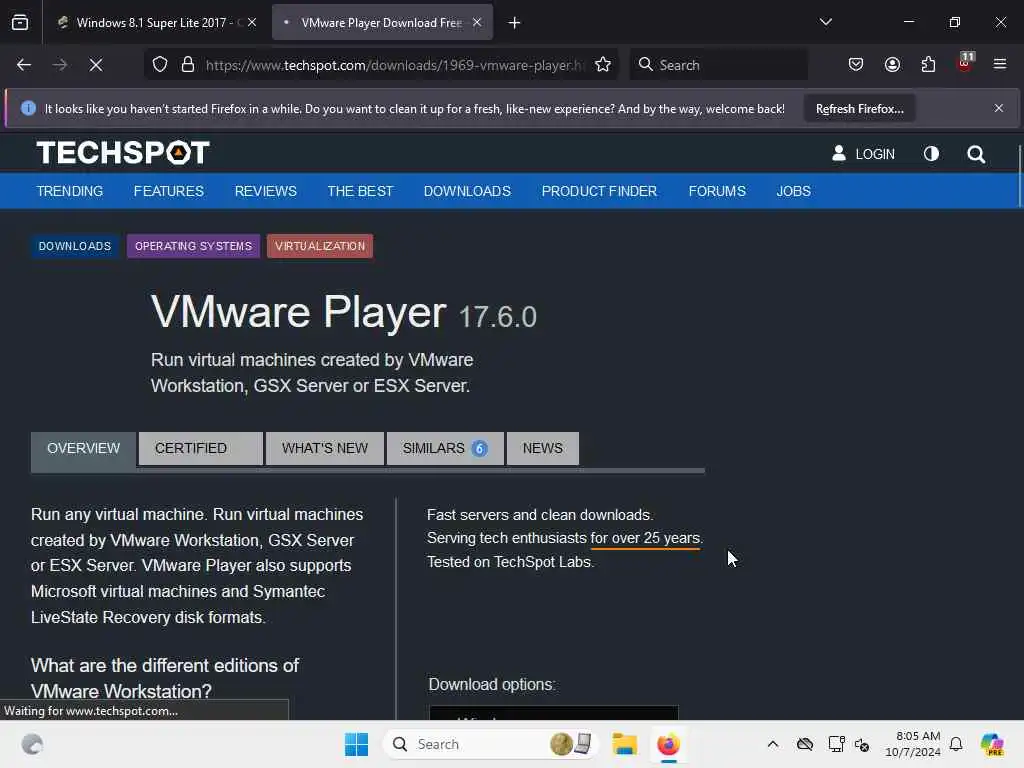Viewport: 1024px width, 768px height.
Task: Open Firefox from the taskbar
Action: coord(668,744)
